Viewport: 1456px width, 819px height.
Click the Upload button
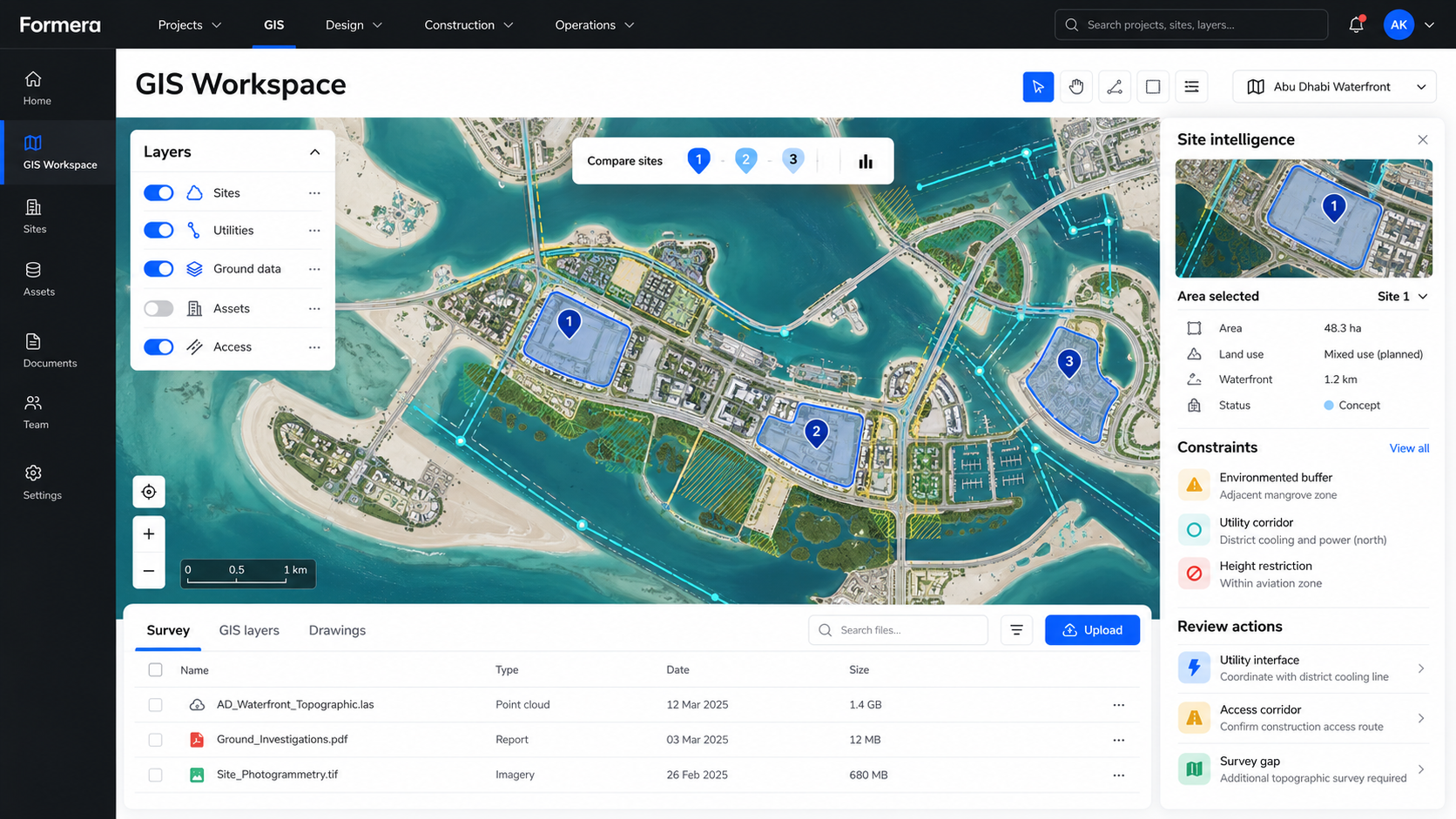coord(1092,630)
